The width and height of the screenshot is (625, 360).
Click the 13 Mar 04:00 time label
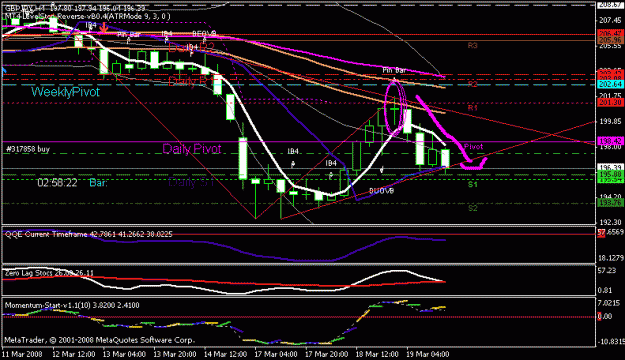point(124,354)
